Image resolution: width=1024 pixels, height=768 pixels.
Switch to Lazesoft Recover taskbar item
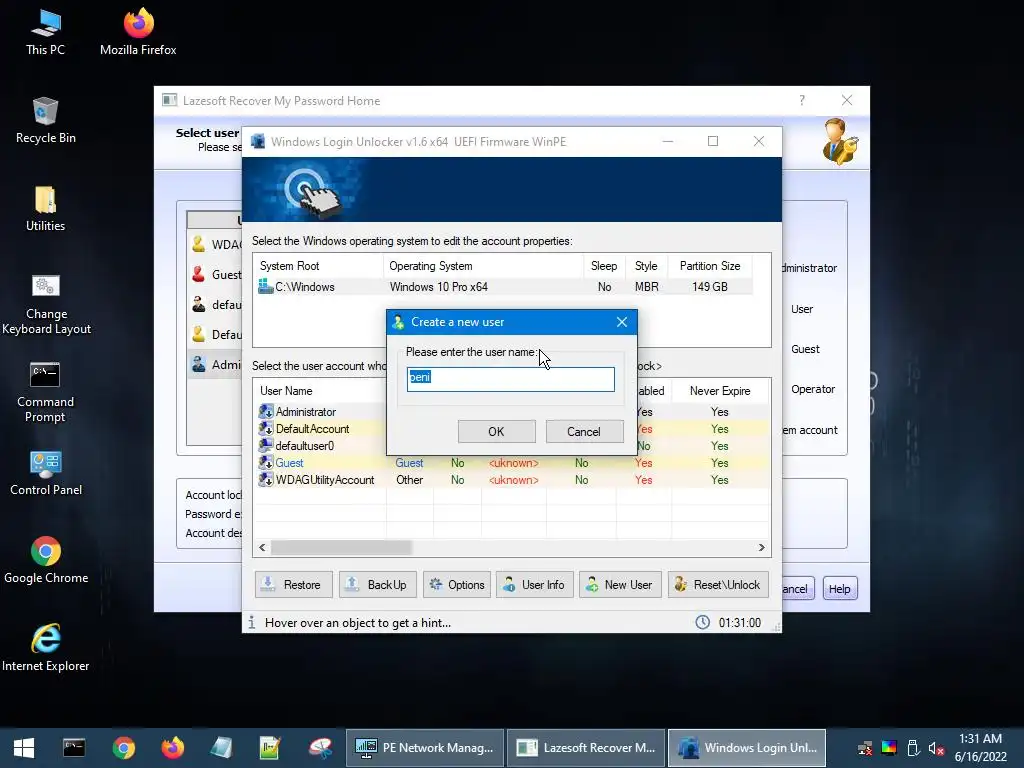[586, 748]
